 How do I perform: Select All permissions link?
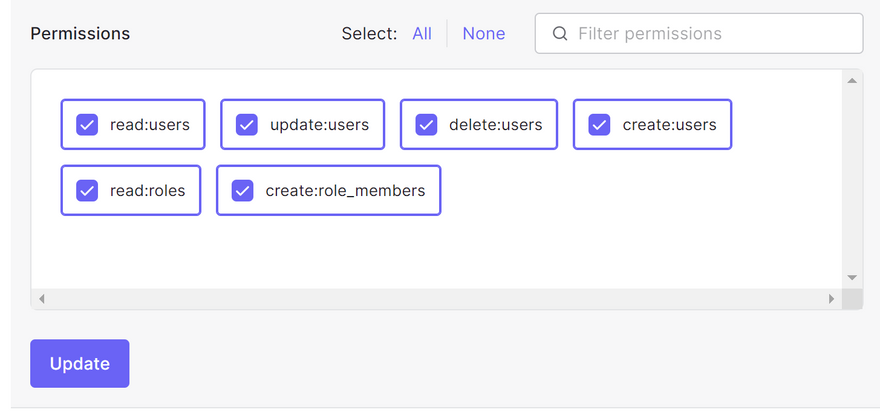coord(422,34)
